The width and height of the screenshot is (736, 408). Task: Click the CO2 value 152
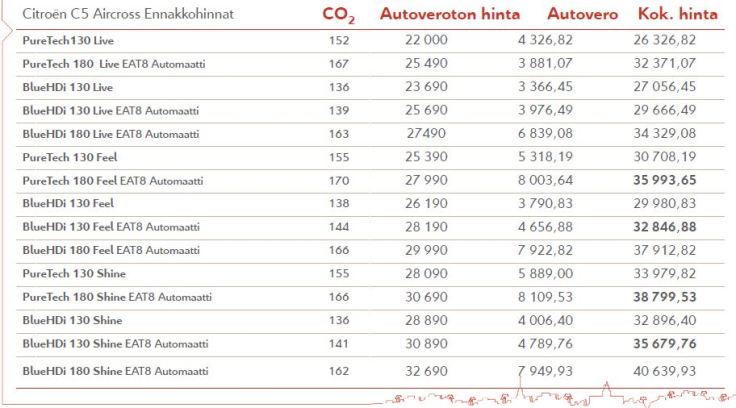(x=338, y=40)
